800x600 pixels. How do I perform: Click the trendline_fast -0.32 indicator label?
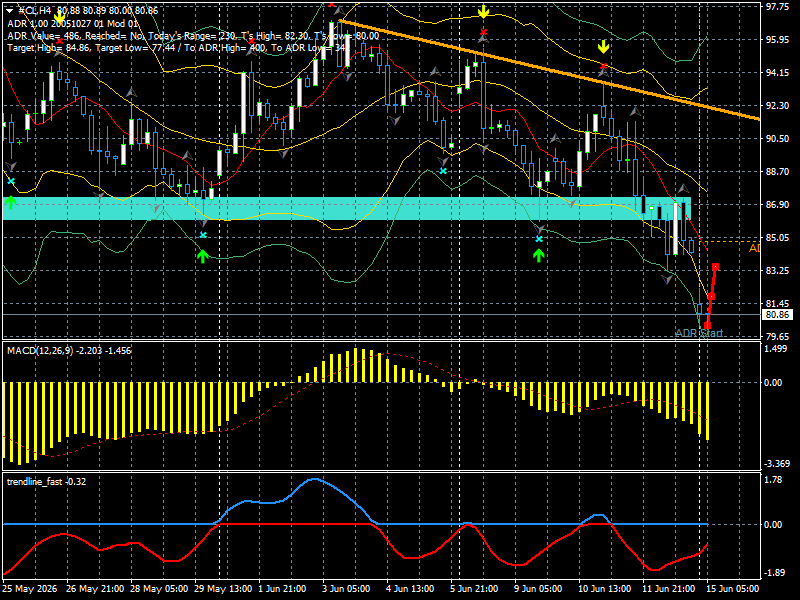46,482
